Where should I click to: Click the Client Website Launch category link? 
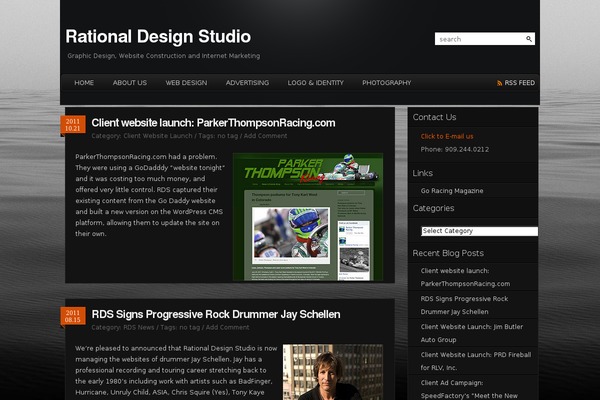click(158, 136)
